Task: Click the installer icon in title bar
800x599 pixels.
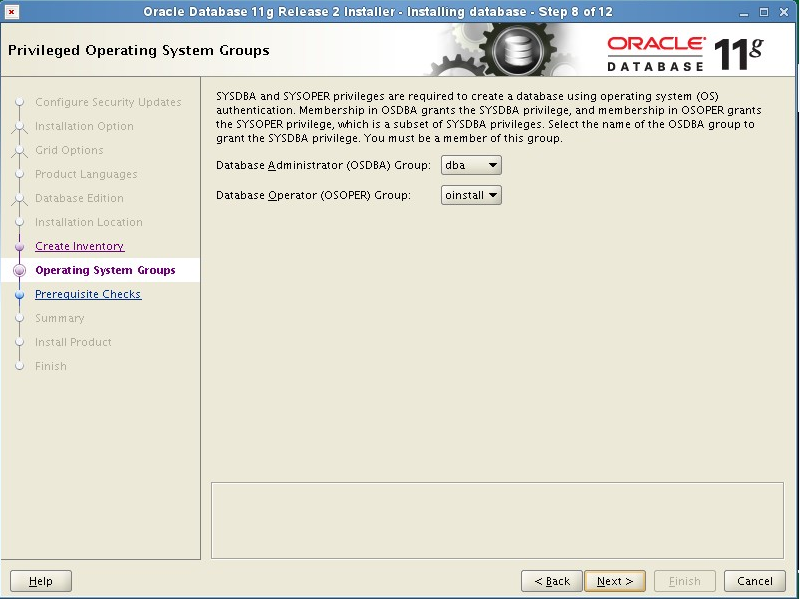Action: 10,11
